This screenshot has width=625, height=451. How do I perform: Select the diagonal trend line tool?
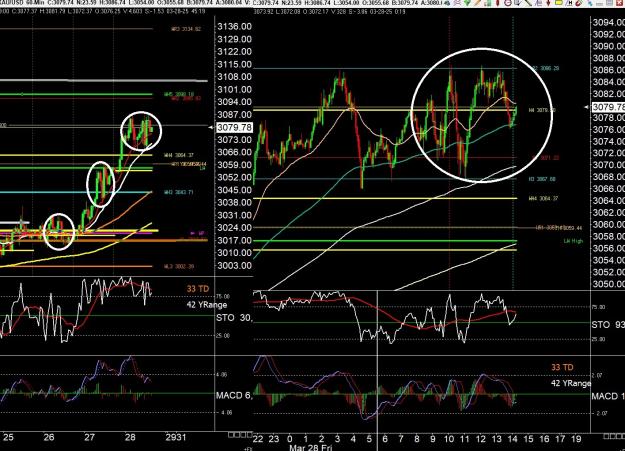tap(528, 3)
